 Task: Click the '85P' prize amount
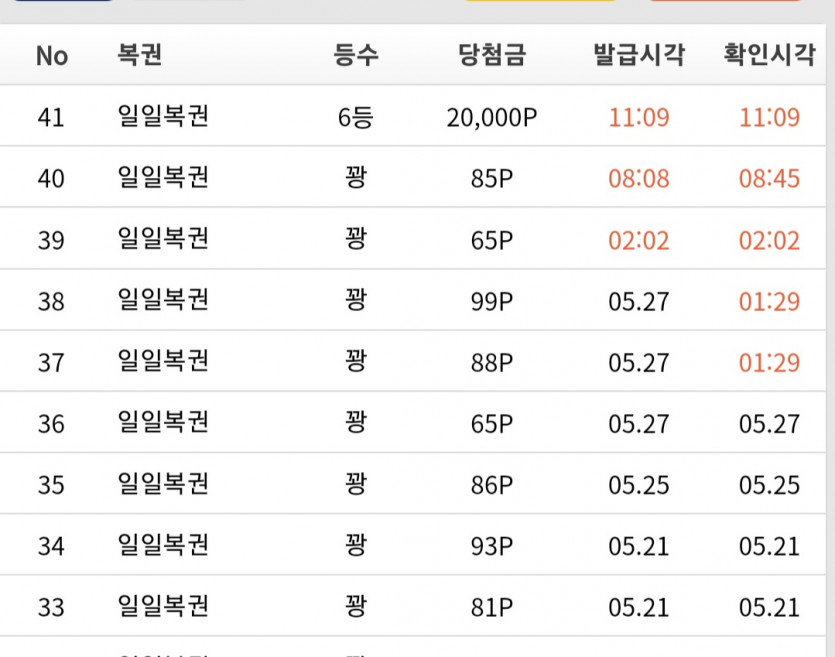tap(492, 178)
